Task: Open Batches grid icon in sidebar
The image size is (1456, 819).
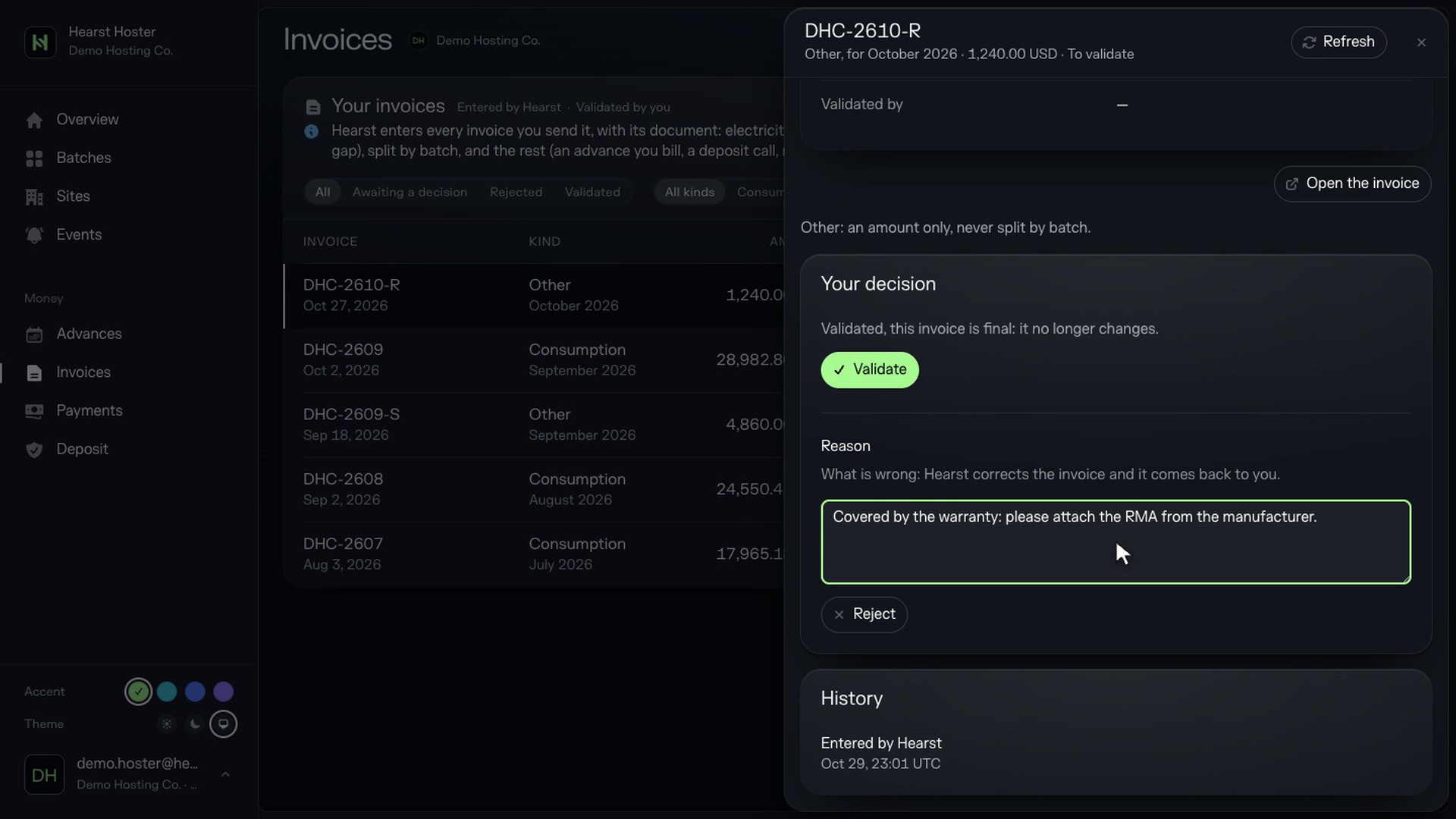Action: pos(34,158)
